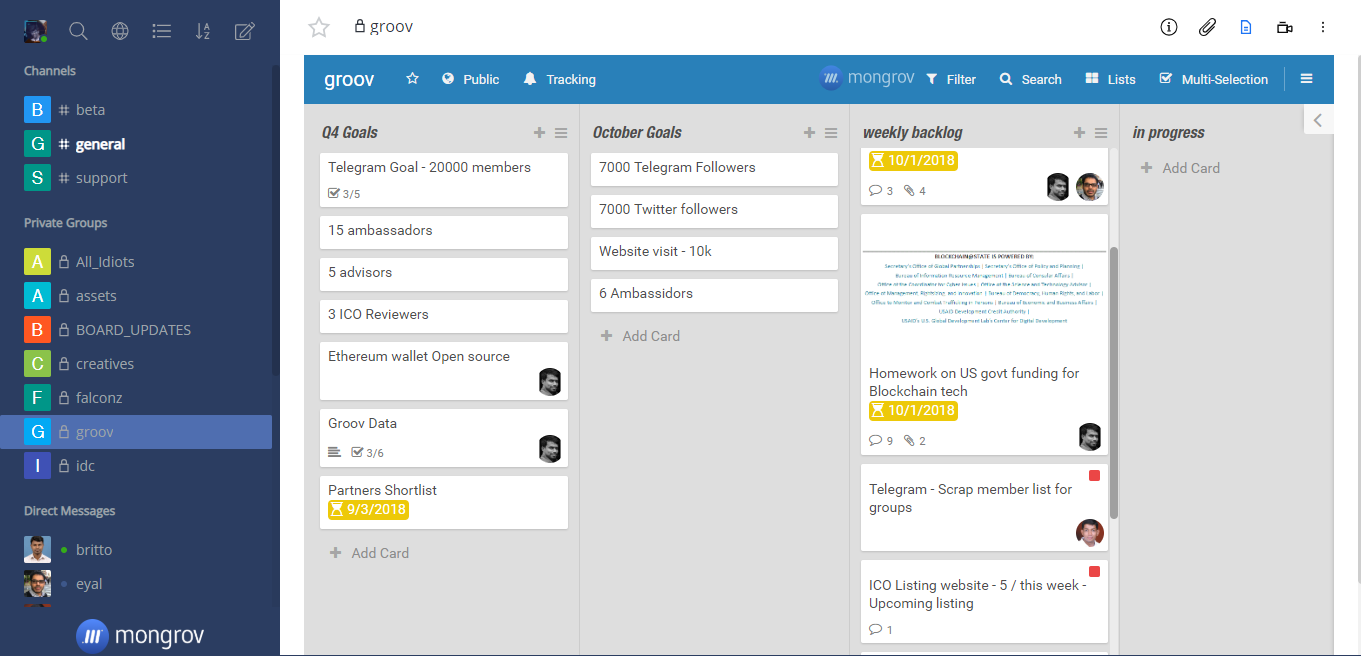Open the sidebar search icon
1361x656 pixels.
click(78, 31)
